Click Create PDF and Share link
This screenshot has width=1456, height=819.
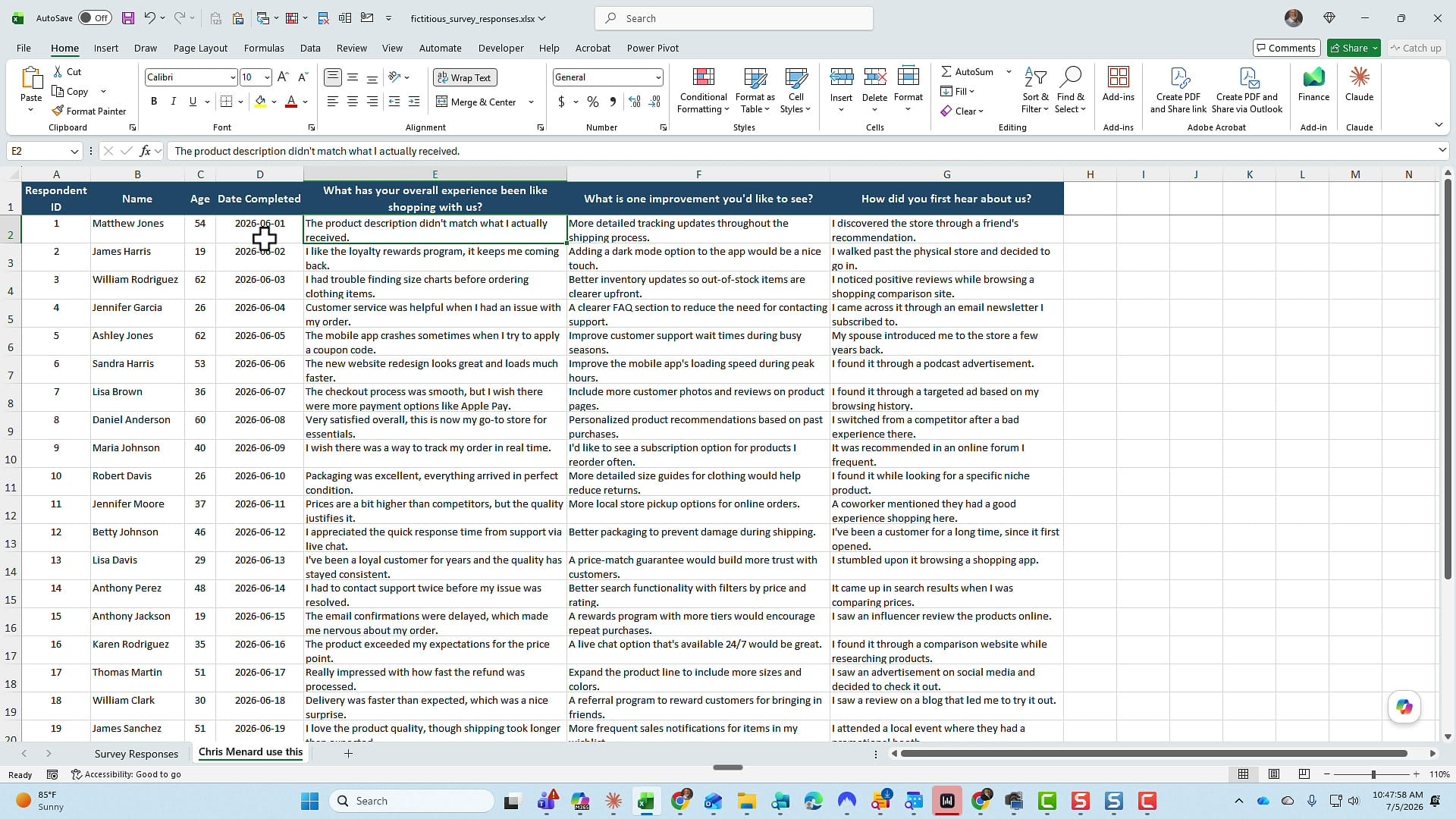[x=1178, y=91]
